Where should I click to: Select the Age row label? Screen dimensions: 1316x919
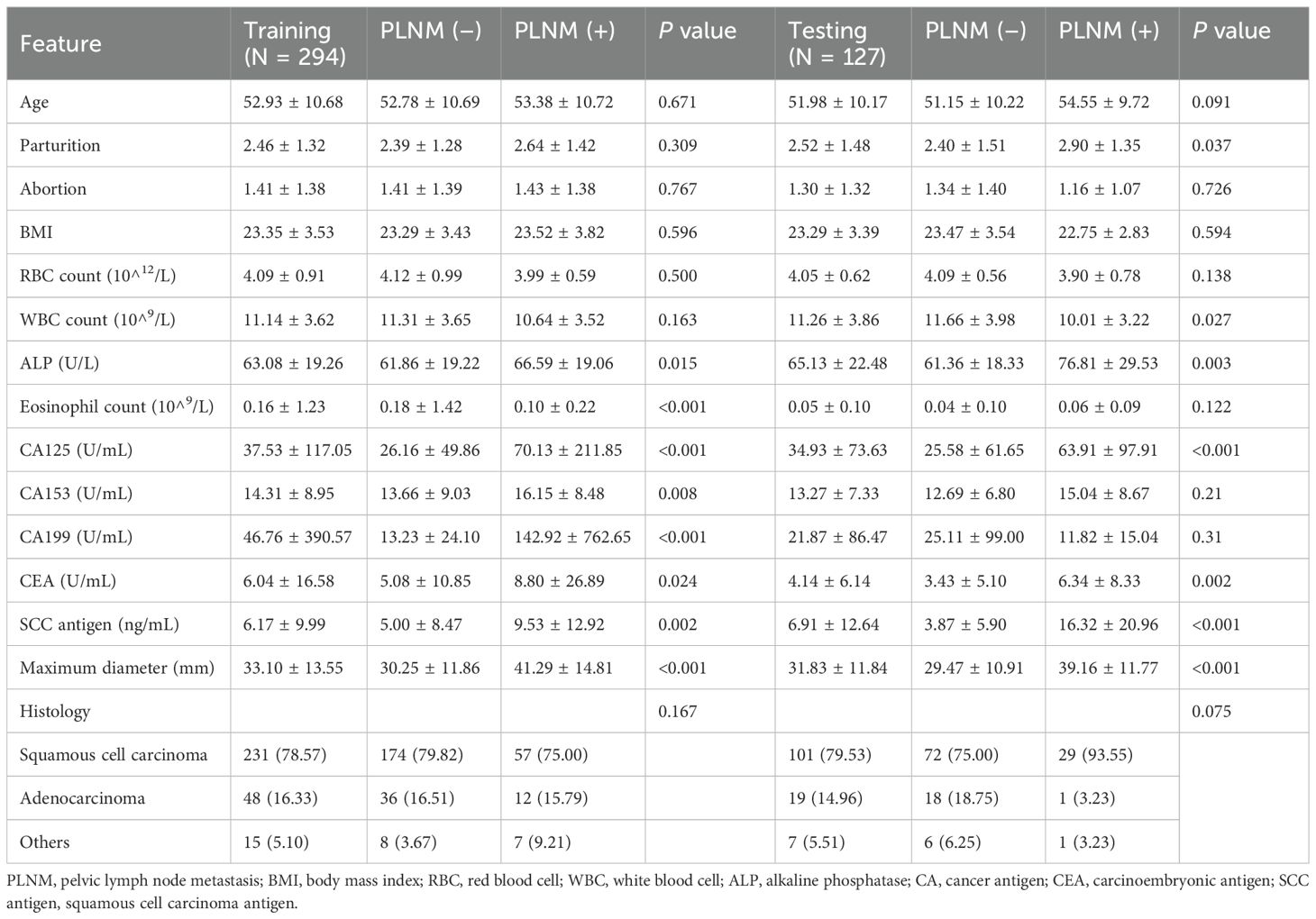pyautogui.click(x=34, y=102)
